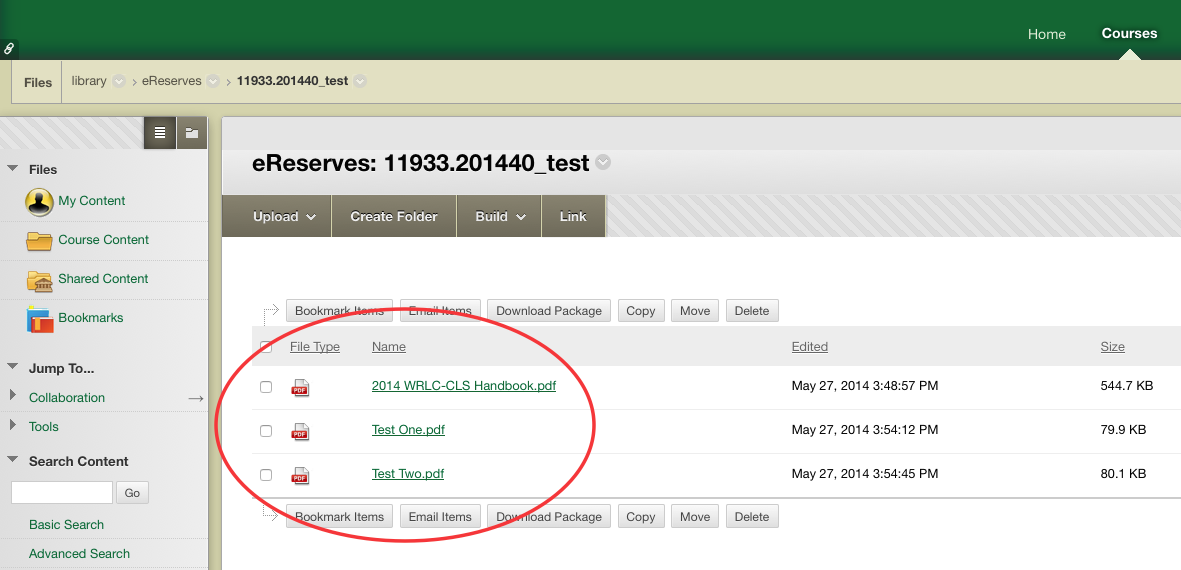
Task: Open library in the breadcrumb
Action: 89,81
